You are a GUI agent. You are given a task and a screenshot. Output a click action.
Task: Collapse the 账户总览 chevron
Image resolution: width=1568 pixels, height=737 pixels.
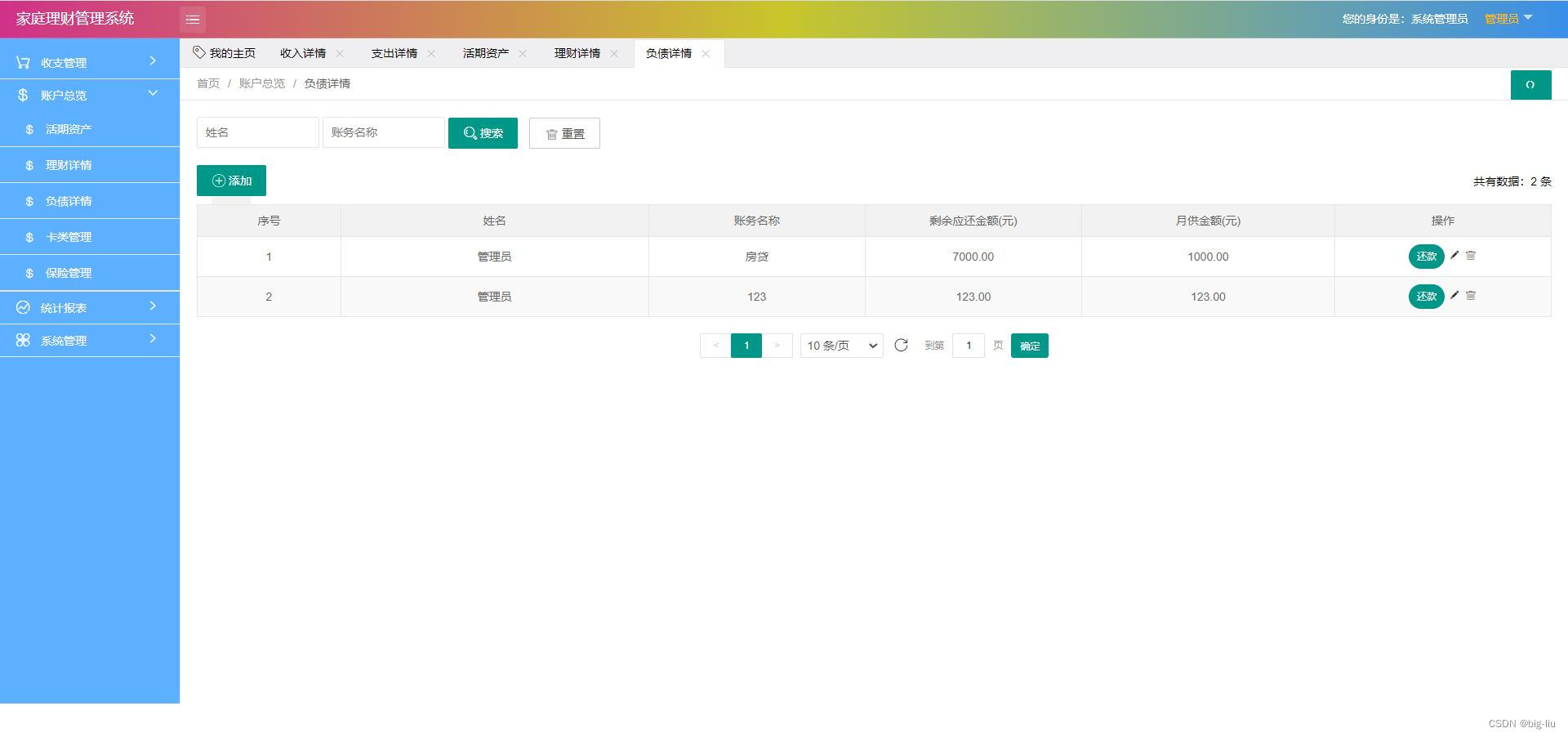[x=153, y=94]
